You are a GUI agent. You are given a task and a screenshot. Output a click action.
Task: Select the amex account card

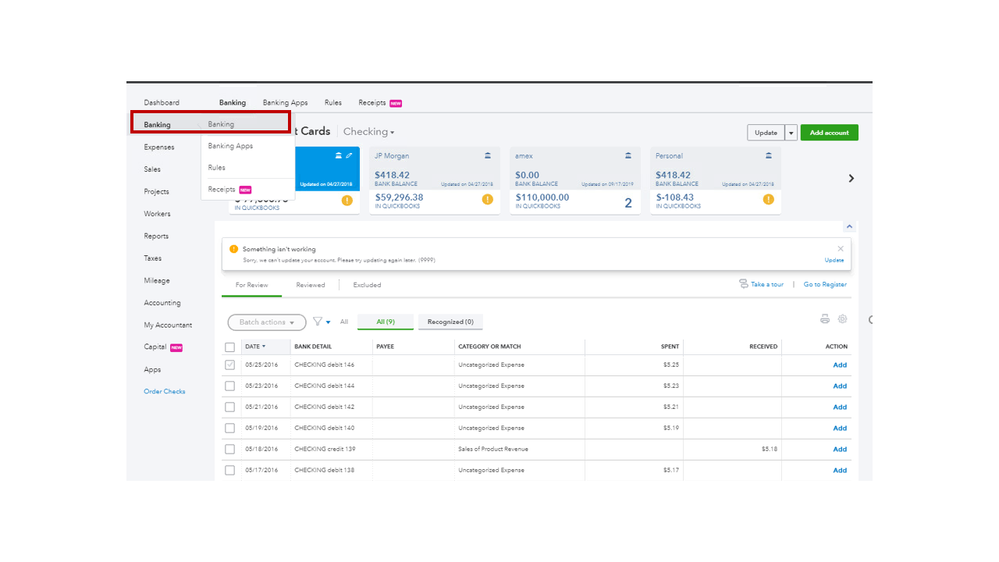(575, 180)
